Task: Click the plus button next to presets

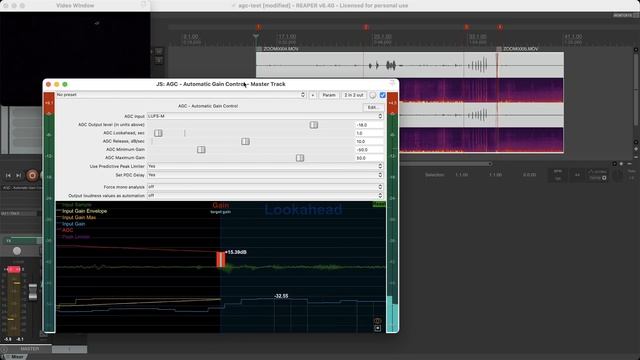Action: [313, 95]
